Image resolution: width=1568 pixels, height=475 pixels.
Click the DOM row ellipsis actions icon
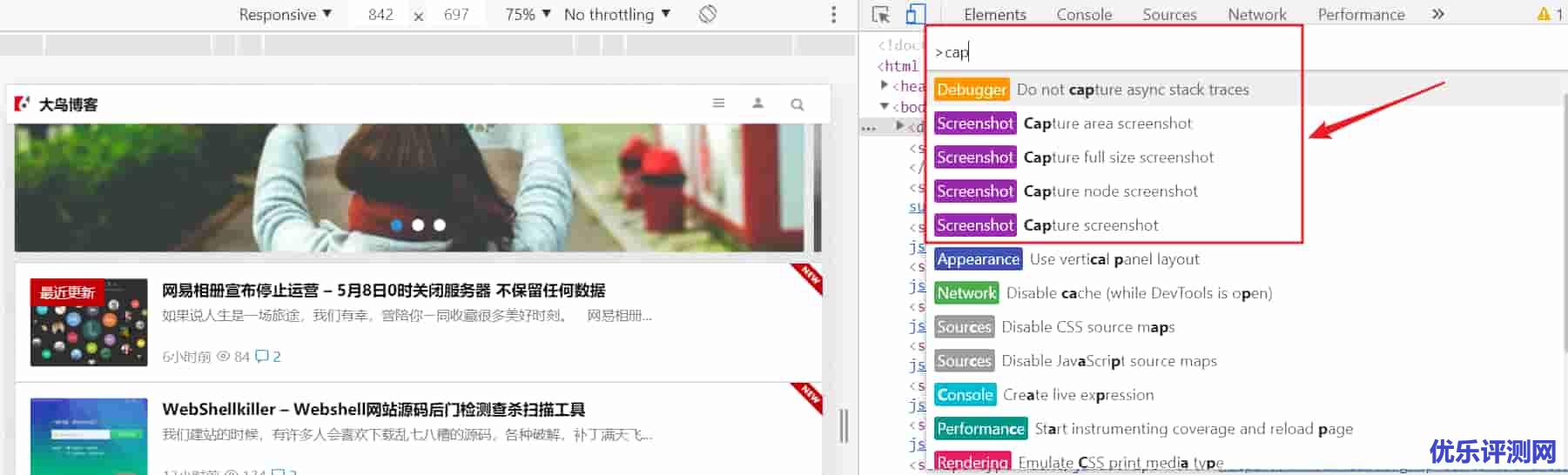[868, 128]
